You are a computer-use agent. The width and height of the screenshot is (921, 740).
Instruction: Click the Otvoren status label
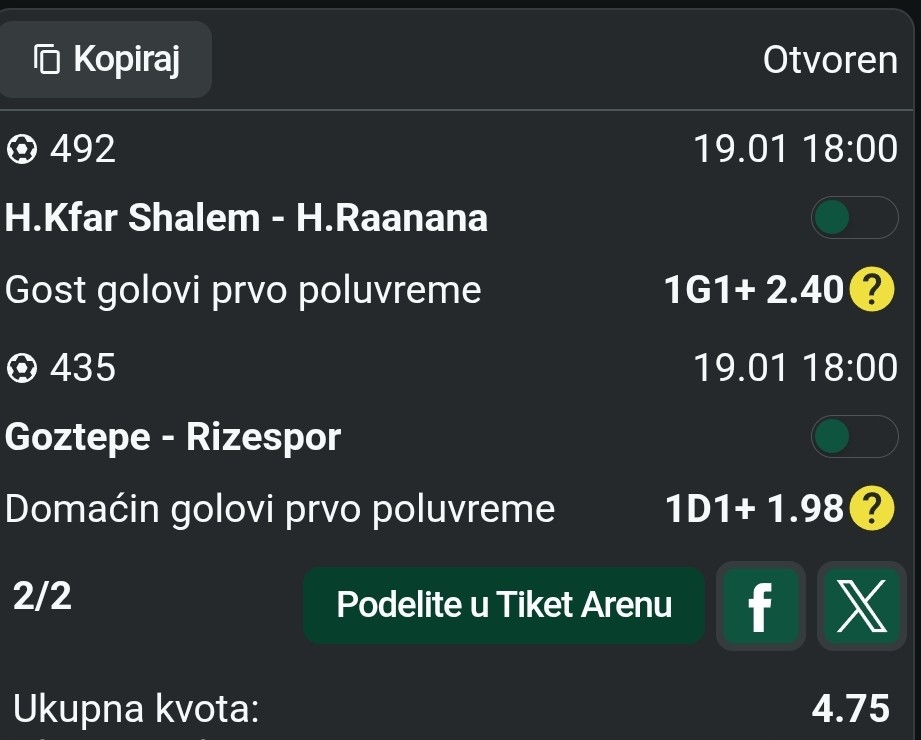click(x=829, y=61)
